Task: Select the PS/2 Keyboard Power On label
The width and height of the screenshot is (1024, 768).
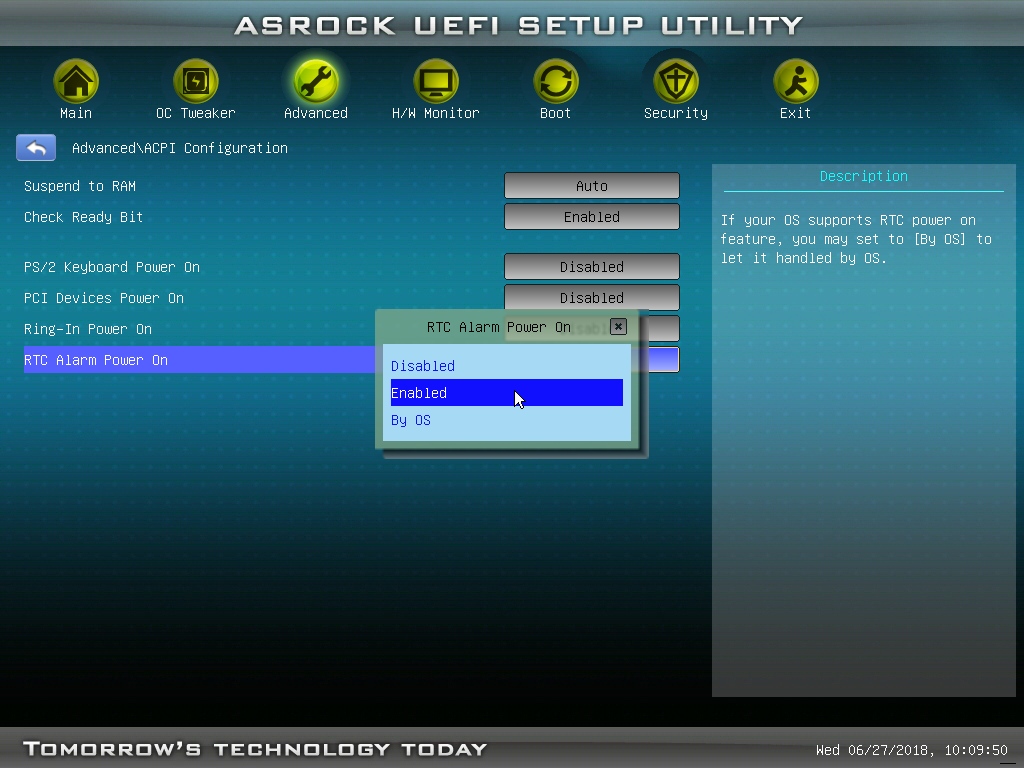Action: (112, 267)
